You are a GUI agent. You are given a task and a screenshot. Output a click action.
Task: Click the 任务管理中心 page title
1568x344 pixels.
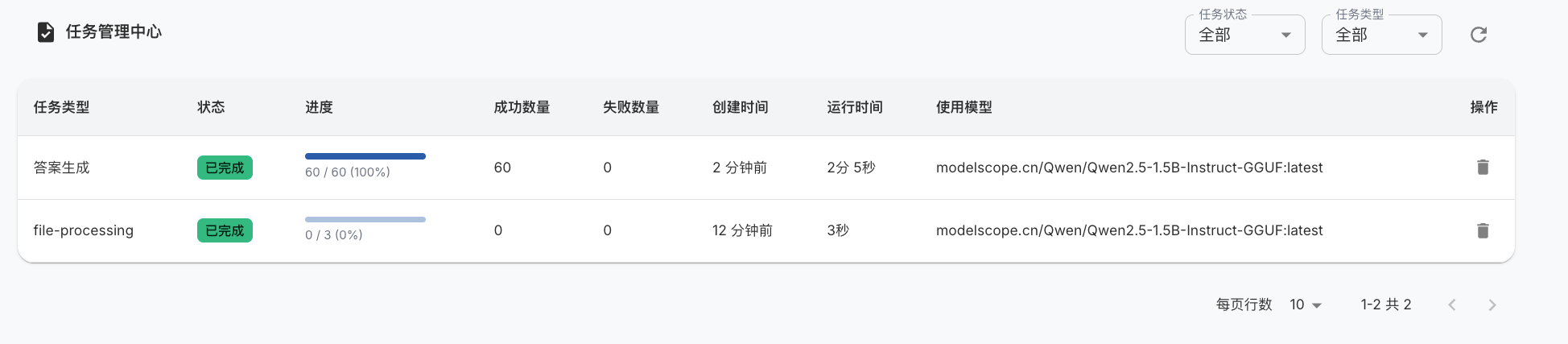(x=113, y=32)
